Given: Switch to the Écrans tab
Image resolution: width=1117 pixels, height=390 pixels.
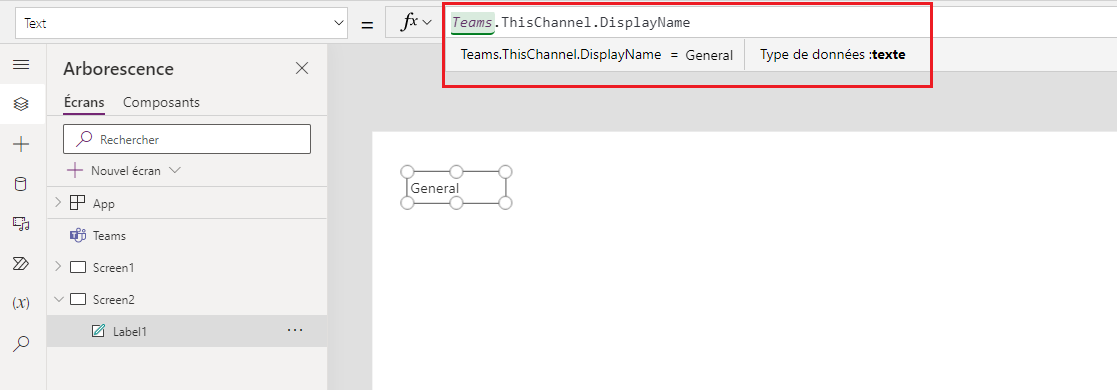Looking at the screenshot, I should point(84,102).
